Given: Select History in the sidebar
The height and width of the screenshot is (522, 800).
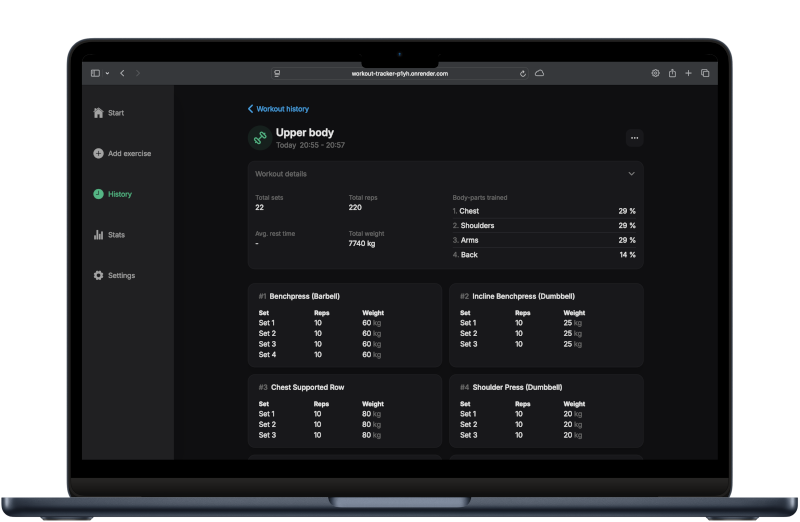Looking at the screenshot, I should (113, 194).
